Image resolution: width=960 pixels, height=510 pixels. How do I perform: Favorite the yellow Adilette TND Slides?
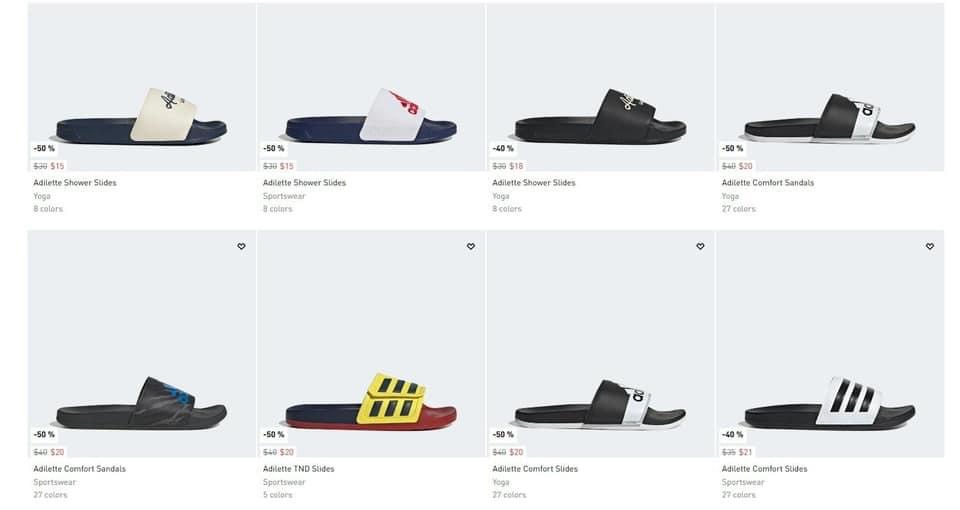[471, 246]
